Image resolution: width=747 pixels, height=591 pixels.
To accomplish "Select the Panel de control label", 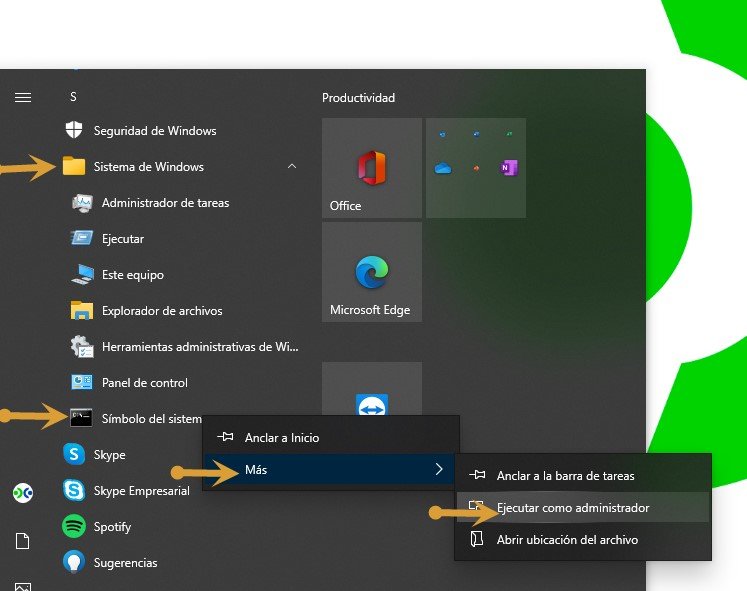I will click(145, 382).
